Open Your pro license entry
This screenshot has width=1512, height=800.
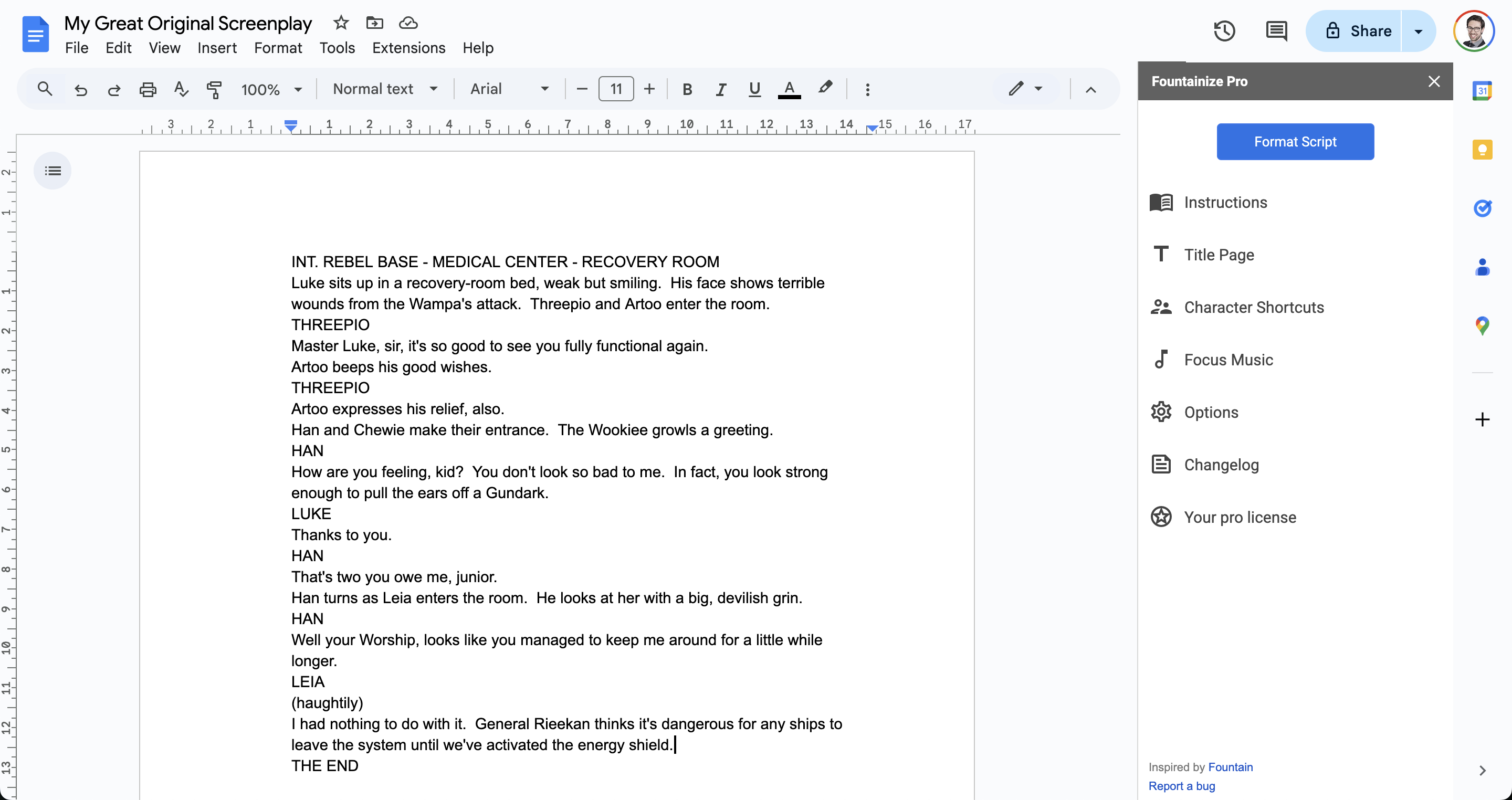tap(1223, 517)
